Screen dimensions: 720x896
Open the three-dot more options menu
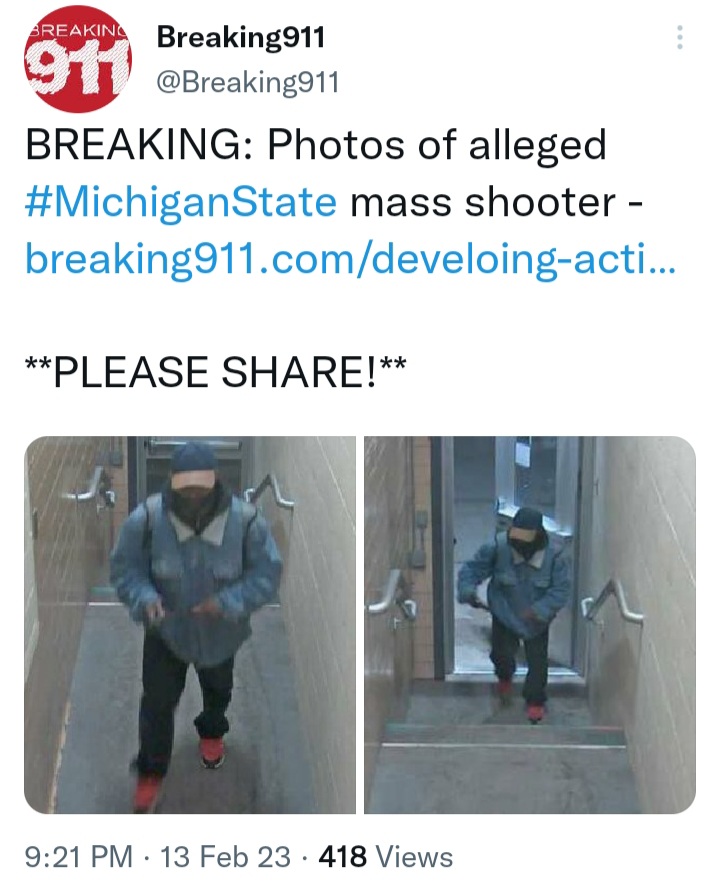pos(679,38)
